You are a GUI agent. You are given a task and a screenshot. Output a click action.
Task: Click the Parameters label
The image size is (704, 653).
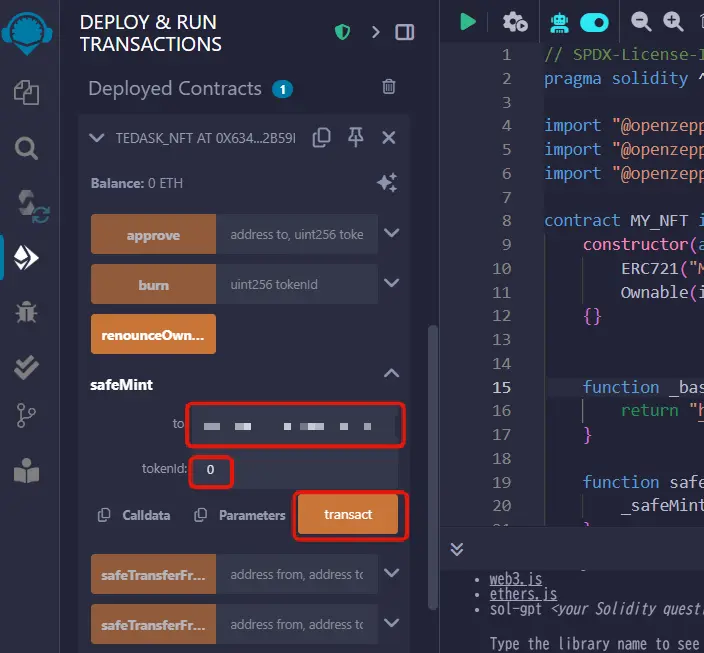coord(252,515)
